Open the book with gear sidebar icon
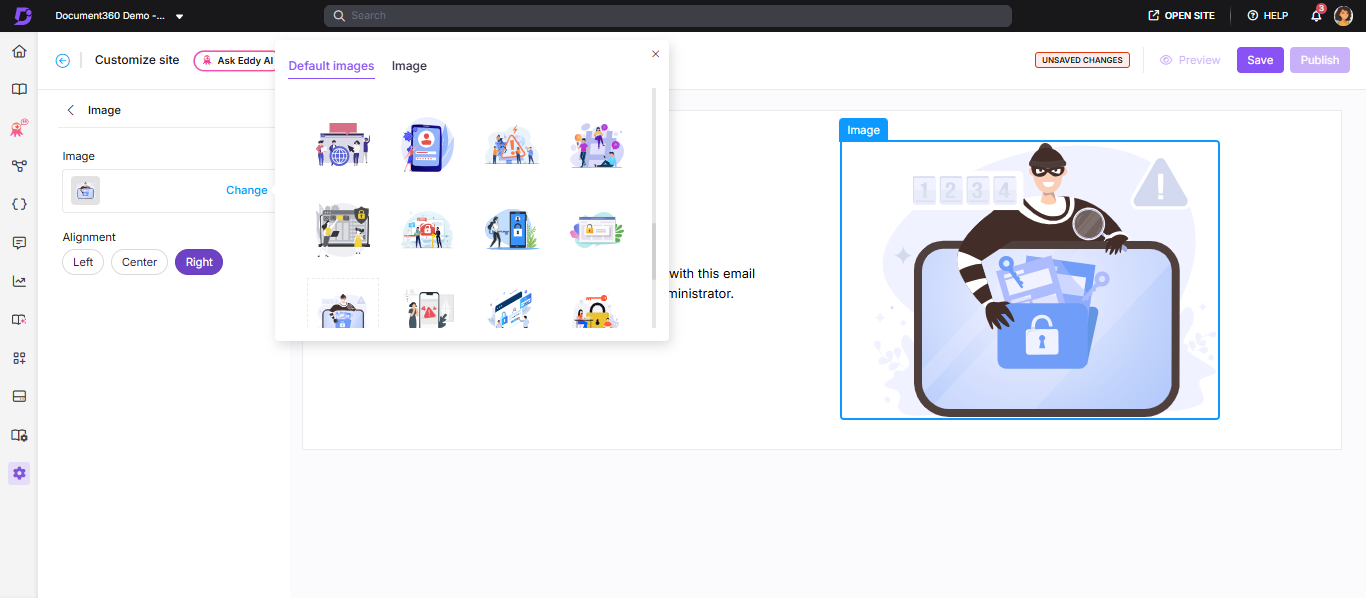Image resolution: width=1366 pixels, height=599 pixels. click(x=19, y=435)
